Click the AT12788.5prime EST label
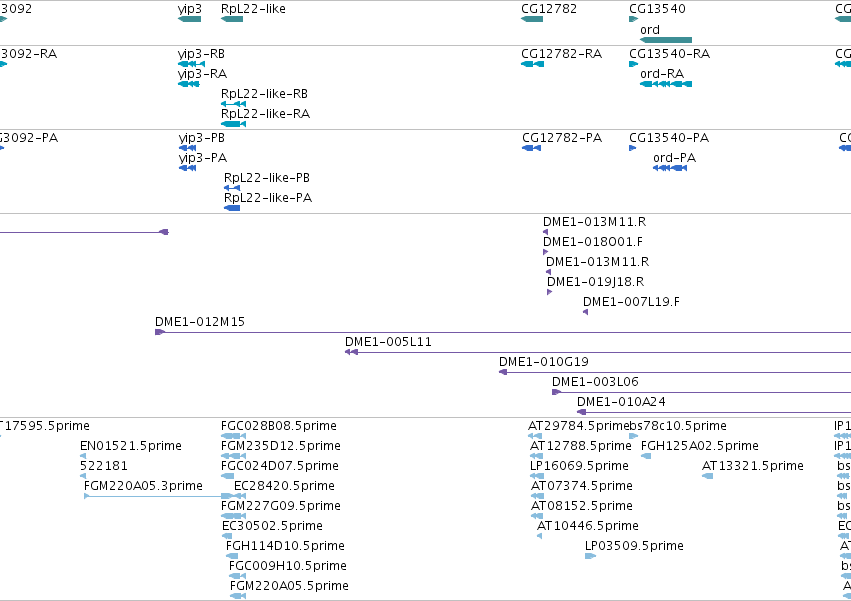851x601 pixels. 581,446
